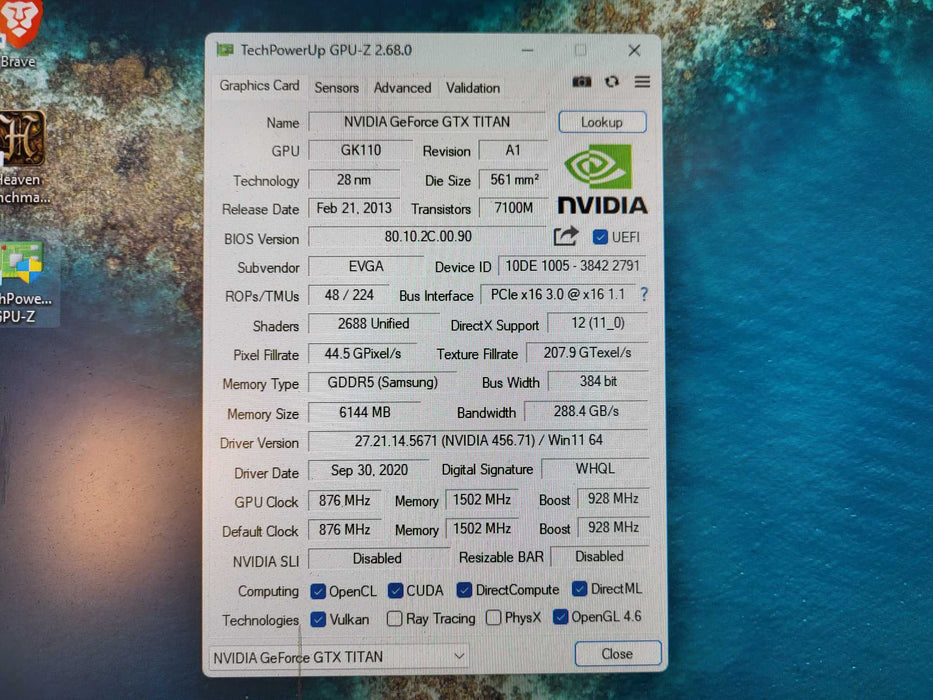
Task: Click the GPU Clock row Boost 928 MHz field
Action: point(613,498)
